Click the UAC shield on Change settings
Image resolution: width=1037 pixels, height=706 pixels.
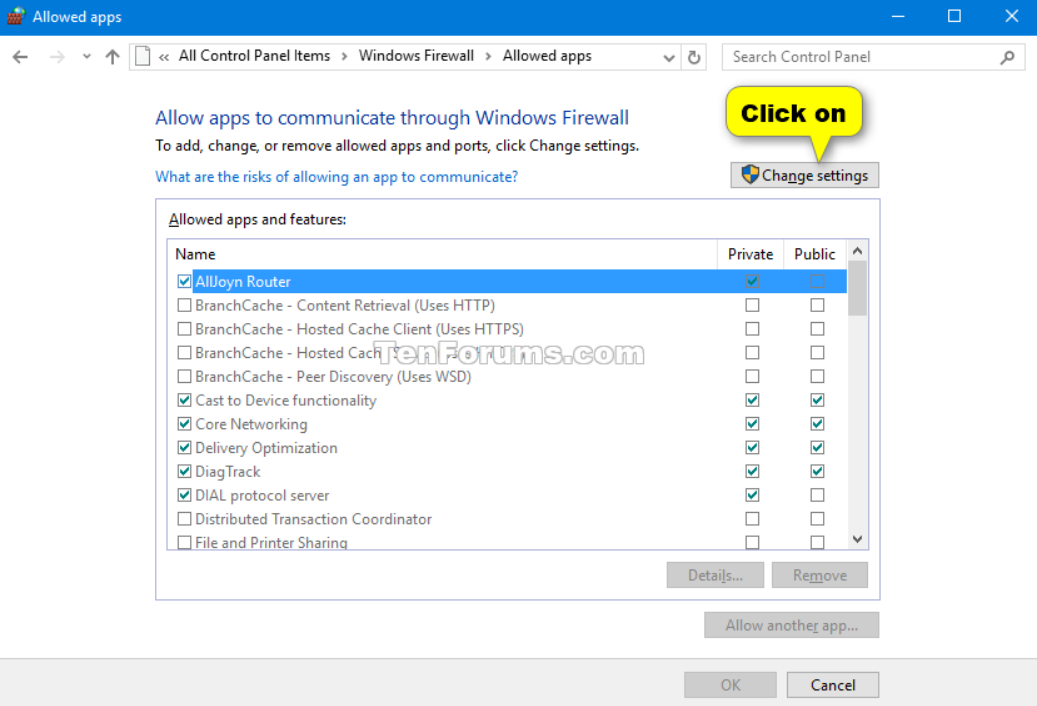[x=748, y=175]
